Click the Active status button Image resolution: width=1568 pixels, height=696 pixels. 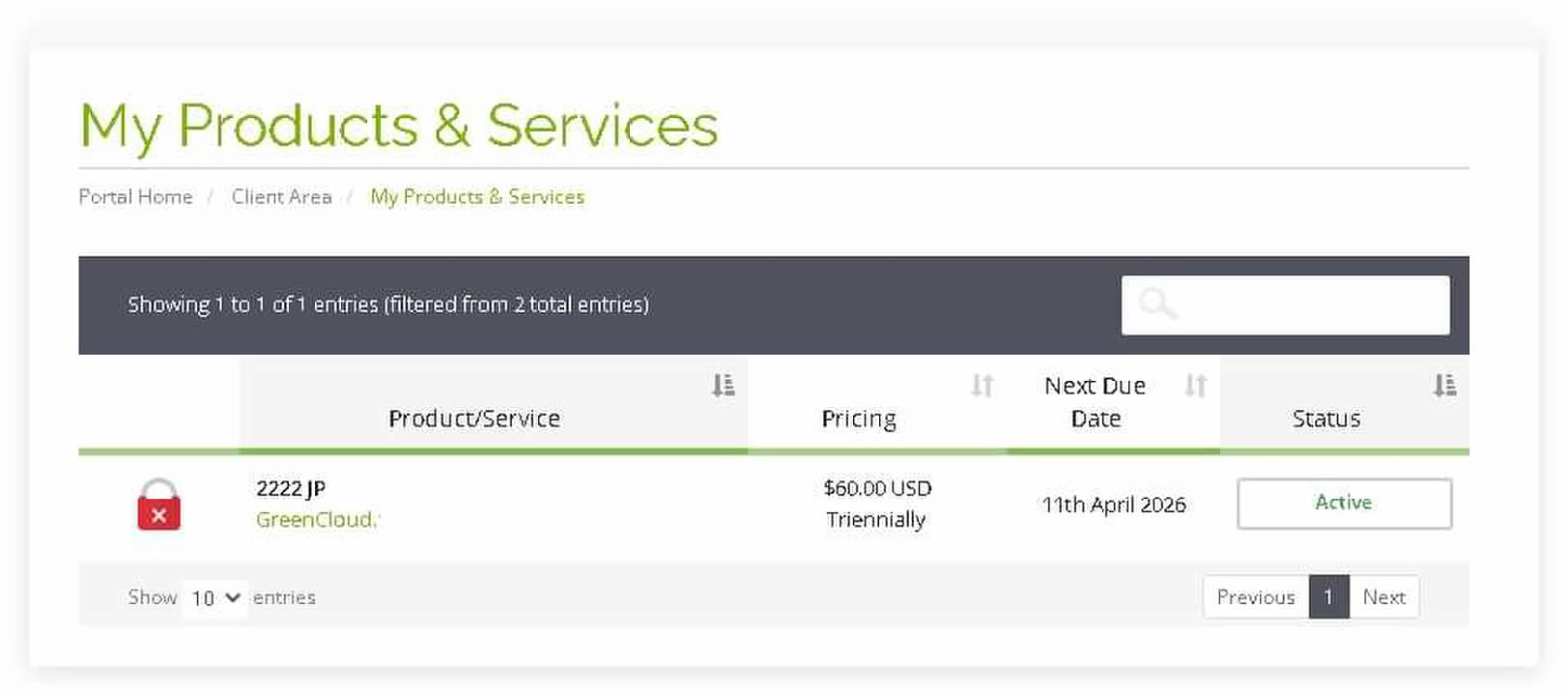click(x=1344, y=504)
